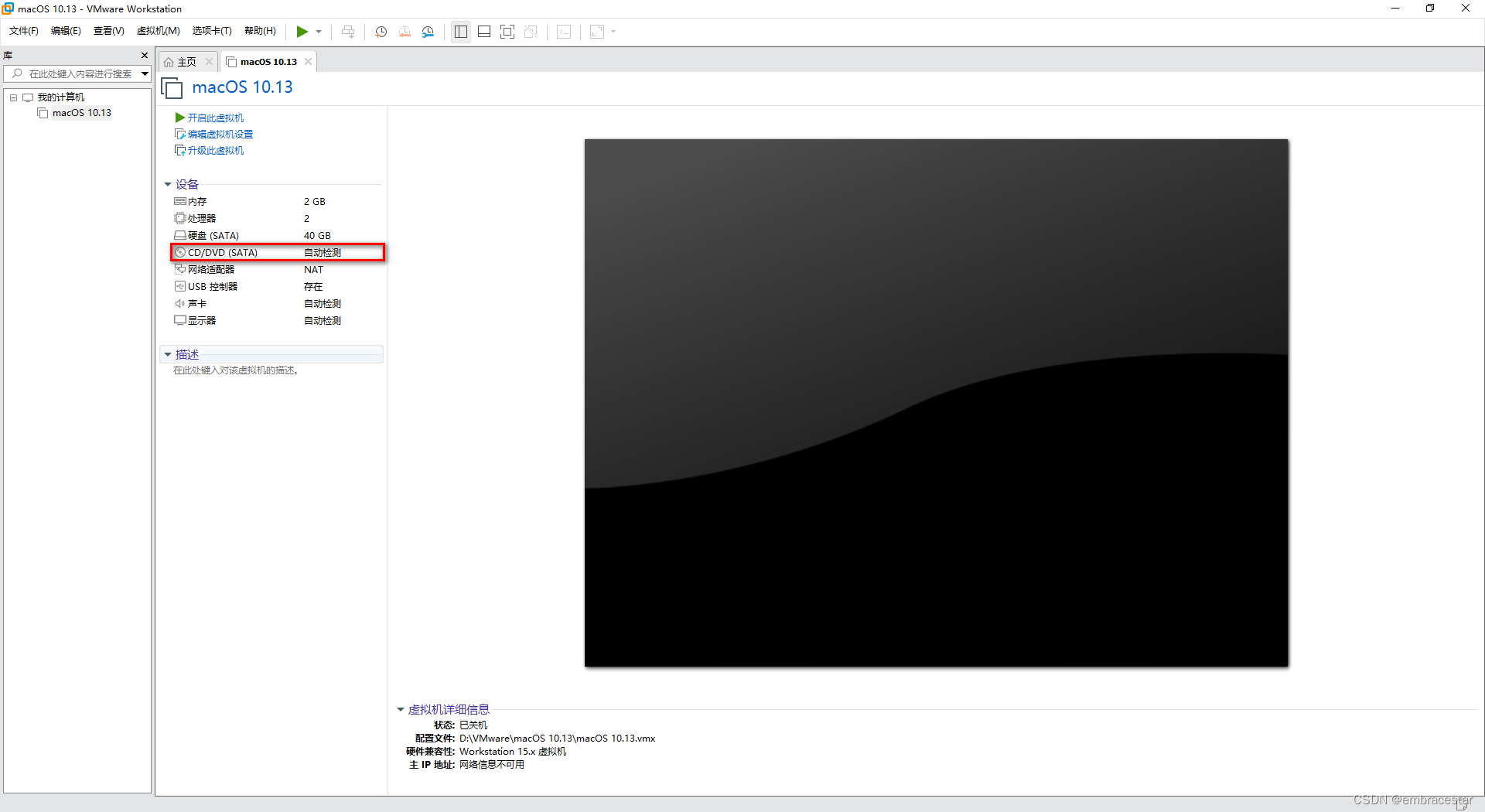Click the 2 GB memory value
The height and width of the screenshot is (812, 1485).
coord(314,201)
